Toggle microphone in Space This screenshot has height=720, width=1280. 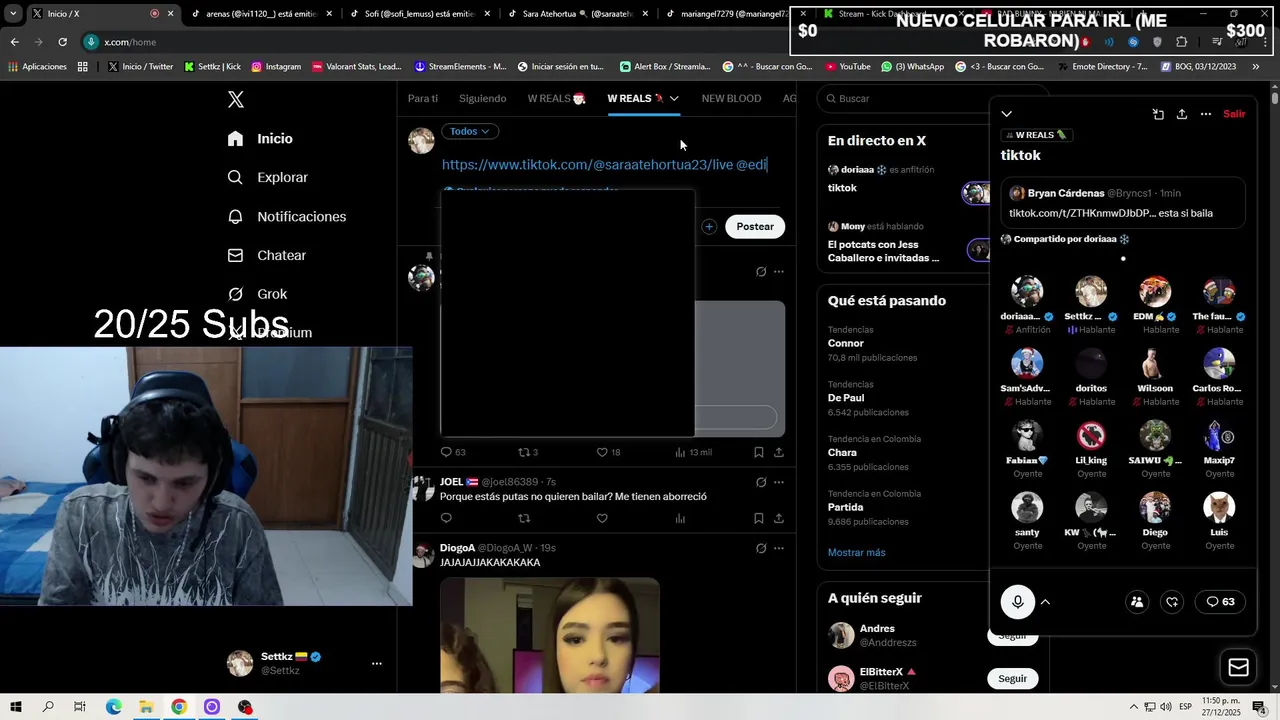[1018, 602]
